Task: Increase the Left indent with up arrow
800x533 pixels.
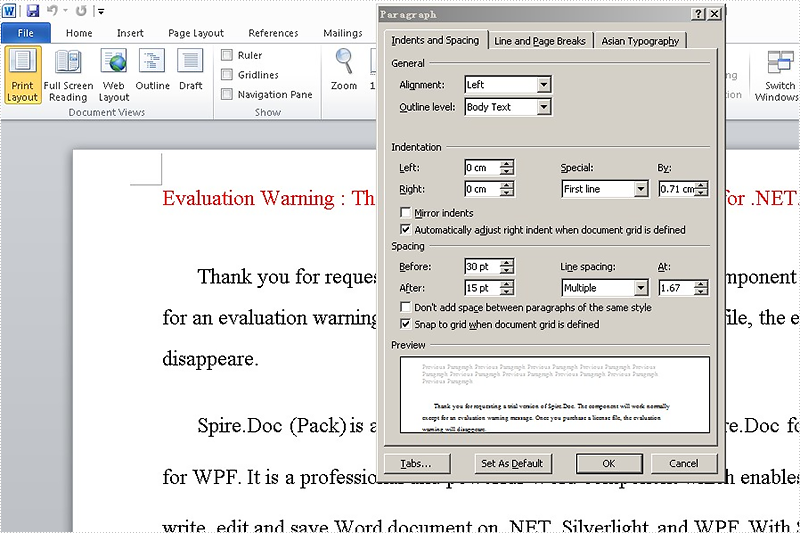Action: [507, 164]
